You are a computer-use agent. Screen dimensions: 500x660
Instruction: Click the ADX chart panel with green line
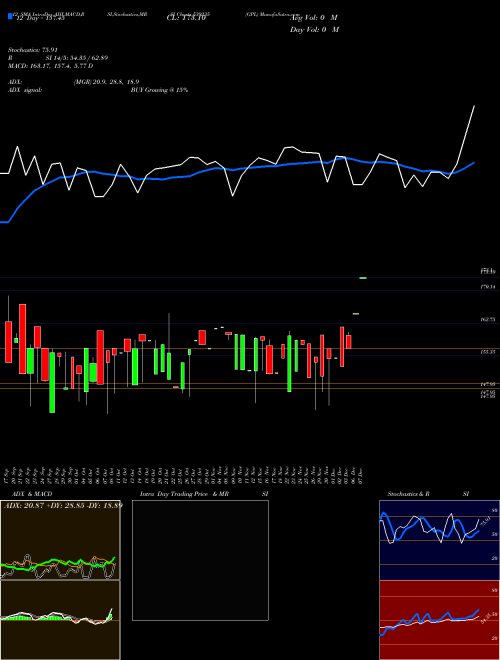coord(60,540)
